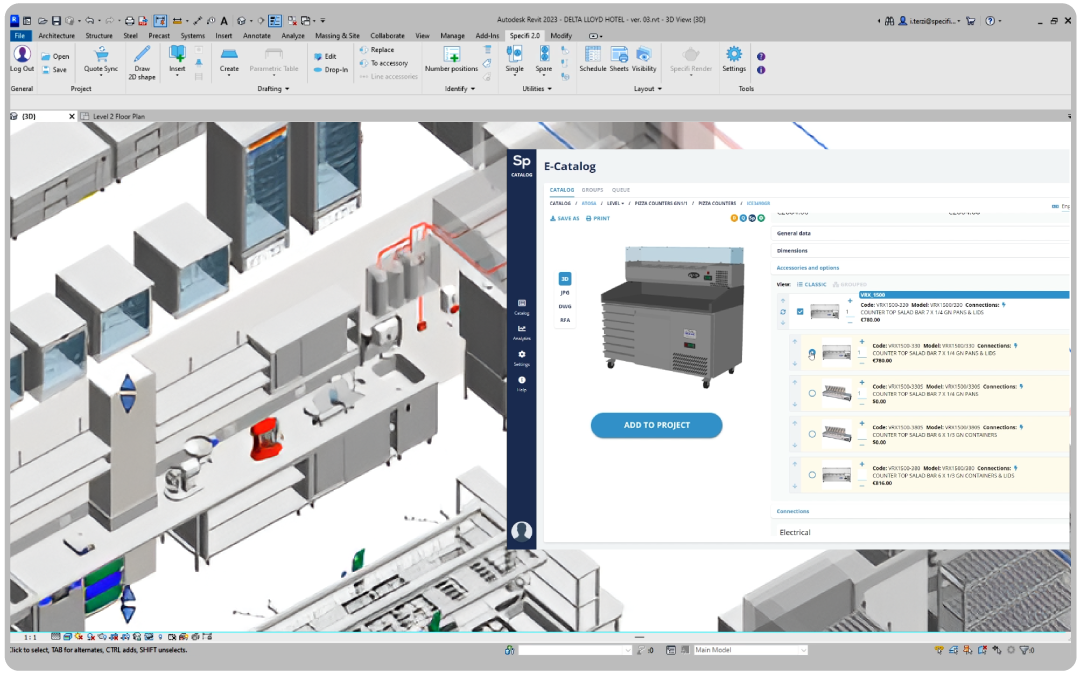The width and height of the screenshot is (1080, 673).
Task: Open Catalog in Specifi dark sidebar
Action: pyautogui.click(x=521, y=307)
